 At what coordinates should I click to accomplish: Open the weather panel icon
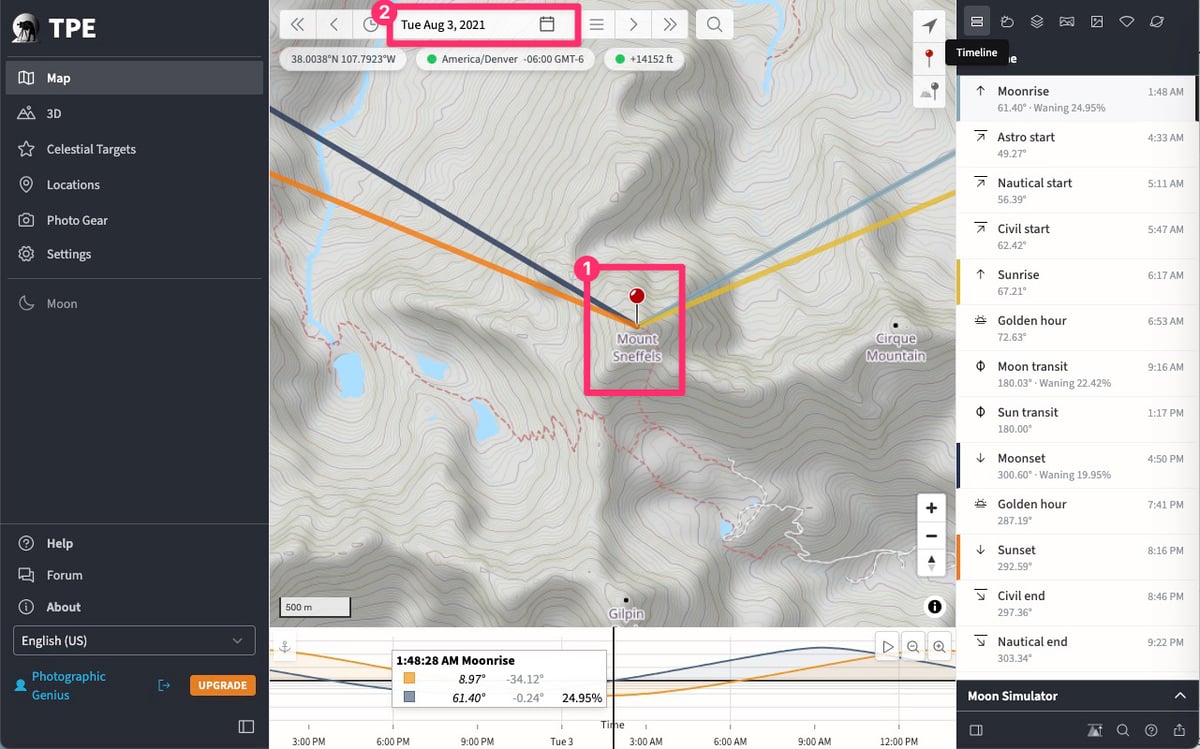(1007, 21)
